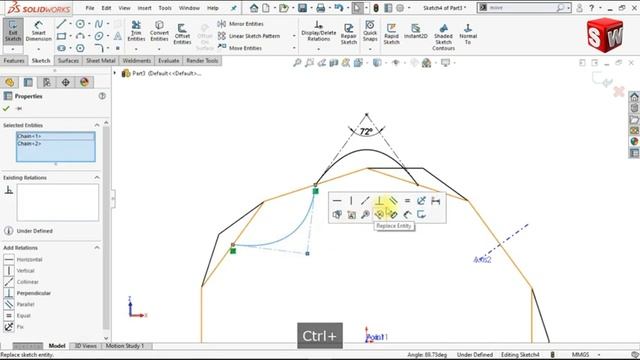
Task: Toggle Shaded Sketch Contours
Action: click(x=443, y=37)
